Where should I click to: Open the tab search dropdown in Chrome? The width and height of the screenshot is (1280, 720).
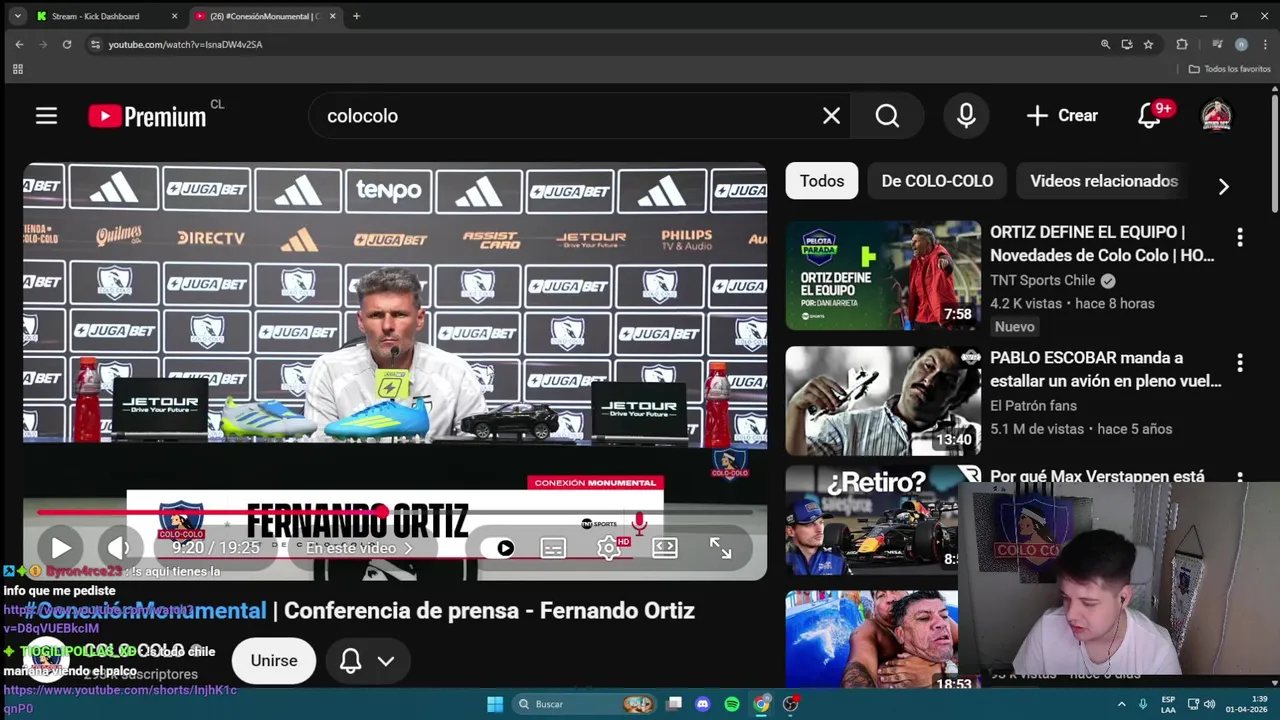17,16
